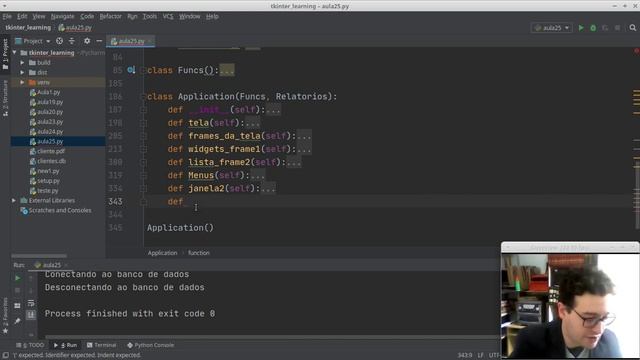Collapse the tkinter_learning root folder

coord(15,53)
